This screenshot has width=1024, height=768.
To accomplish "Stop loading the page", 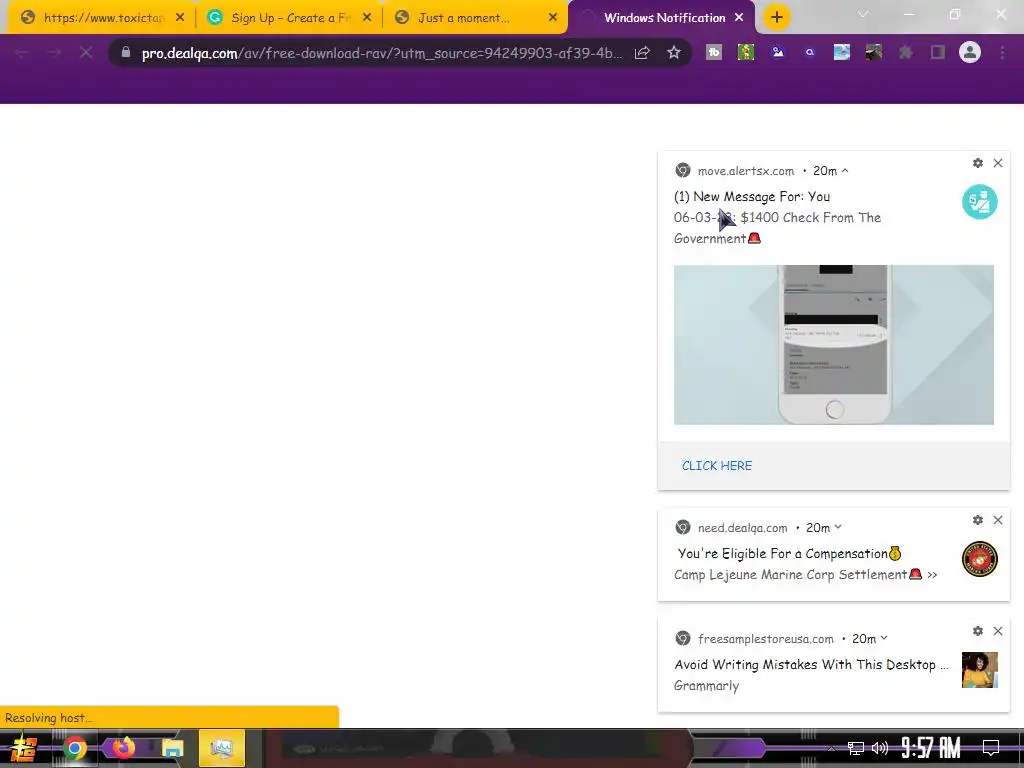I will click(x=86, y=53).
